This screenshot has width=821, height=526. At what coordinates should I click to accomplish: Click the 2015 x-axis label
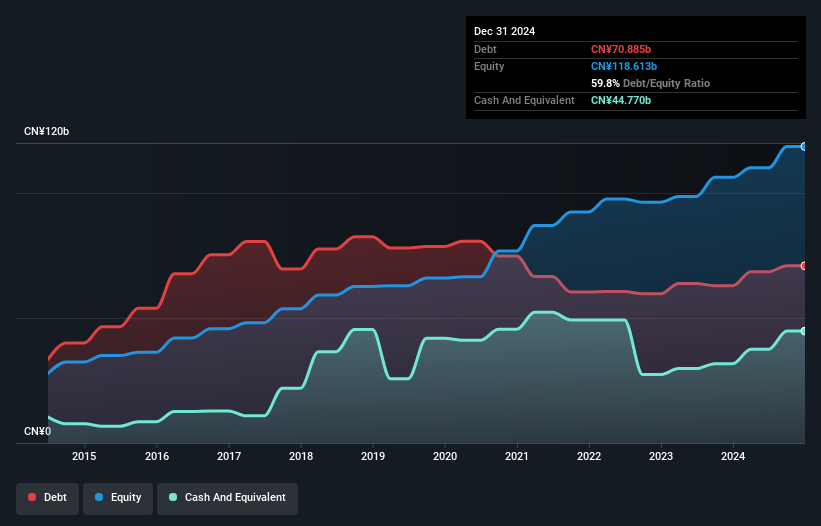pos(84,456)
